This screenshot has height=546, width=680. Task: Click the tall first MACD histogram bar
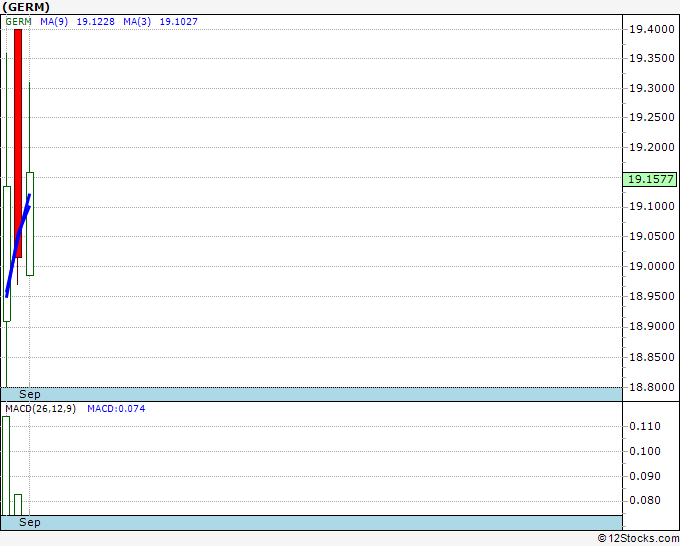click(x=6, y=466)
